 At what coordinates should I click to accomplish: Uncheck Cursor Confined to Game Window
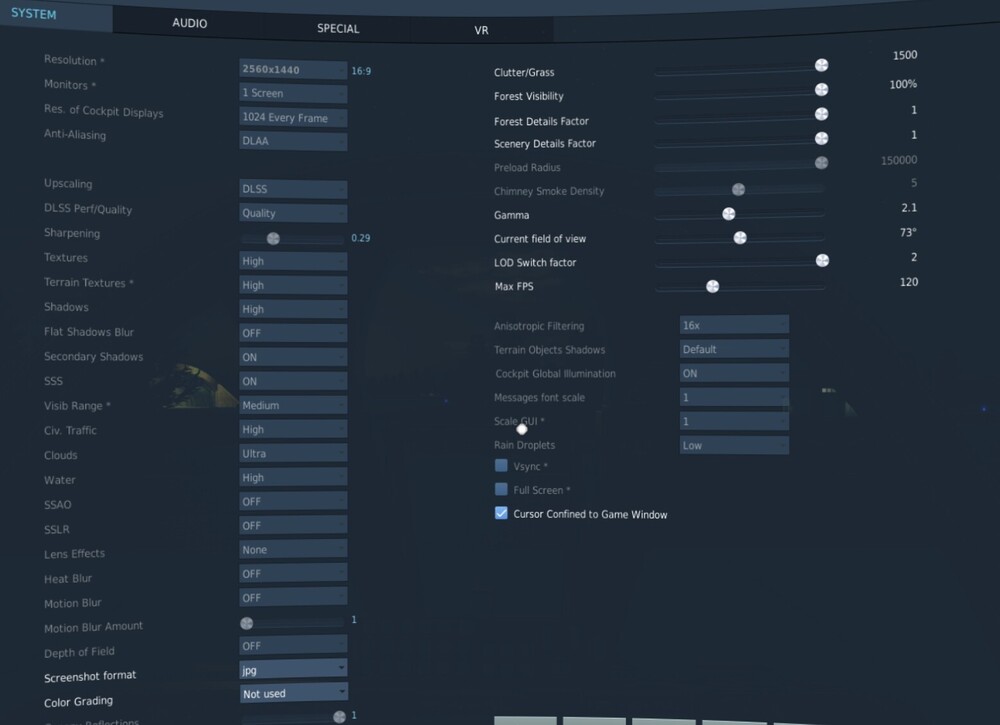(501, 514)
